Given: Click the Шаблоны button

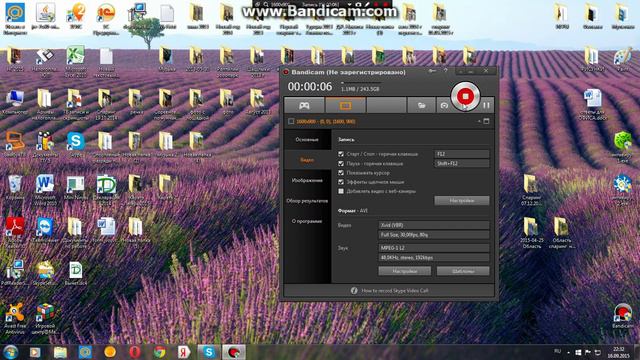Looking at the screenshot, I should pos(463,271).
